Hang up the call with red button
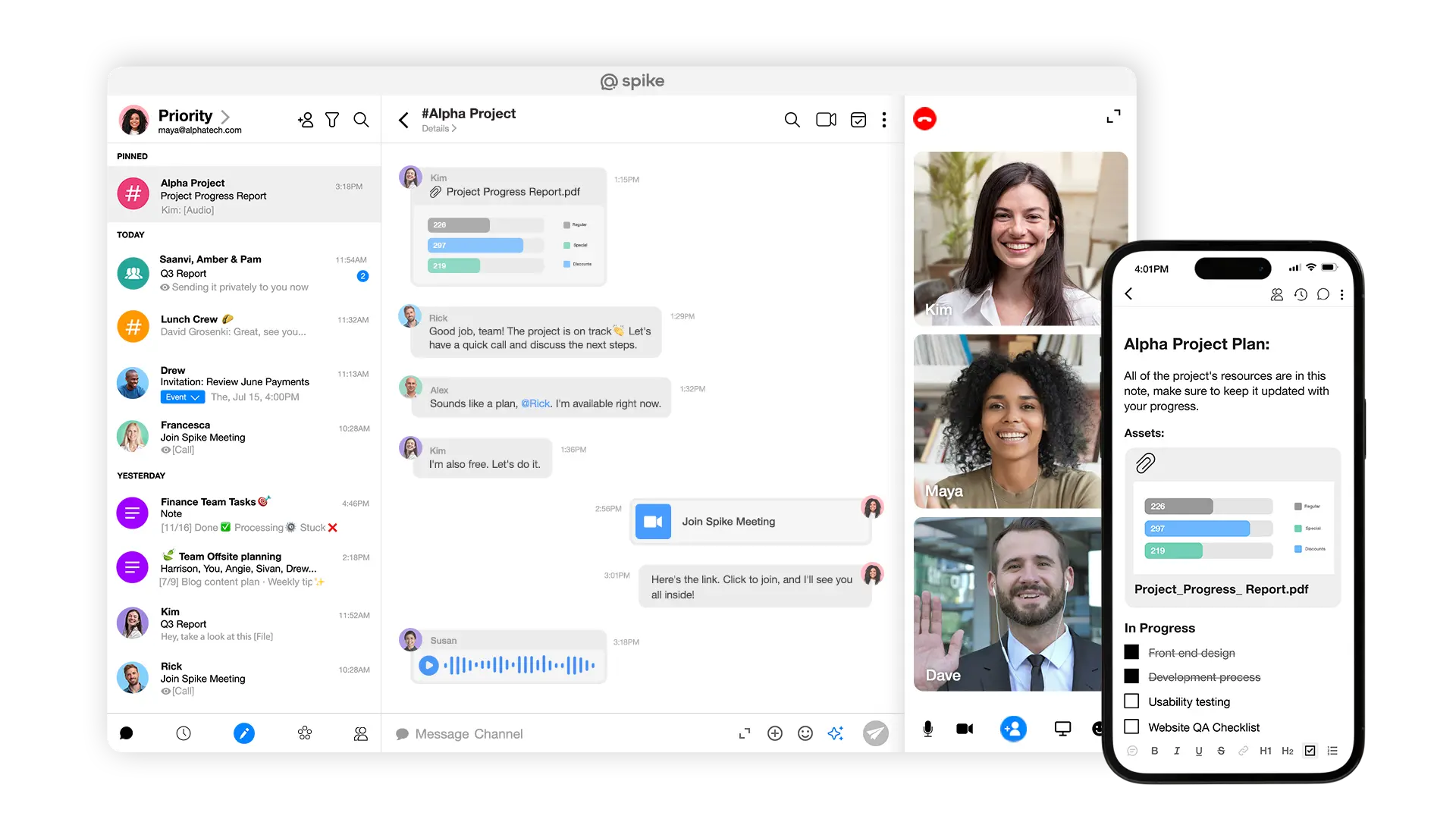The width and height of the screenshot is (1456, 819). click(x=924, y=119)
